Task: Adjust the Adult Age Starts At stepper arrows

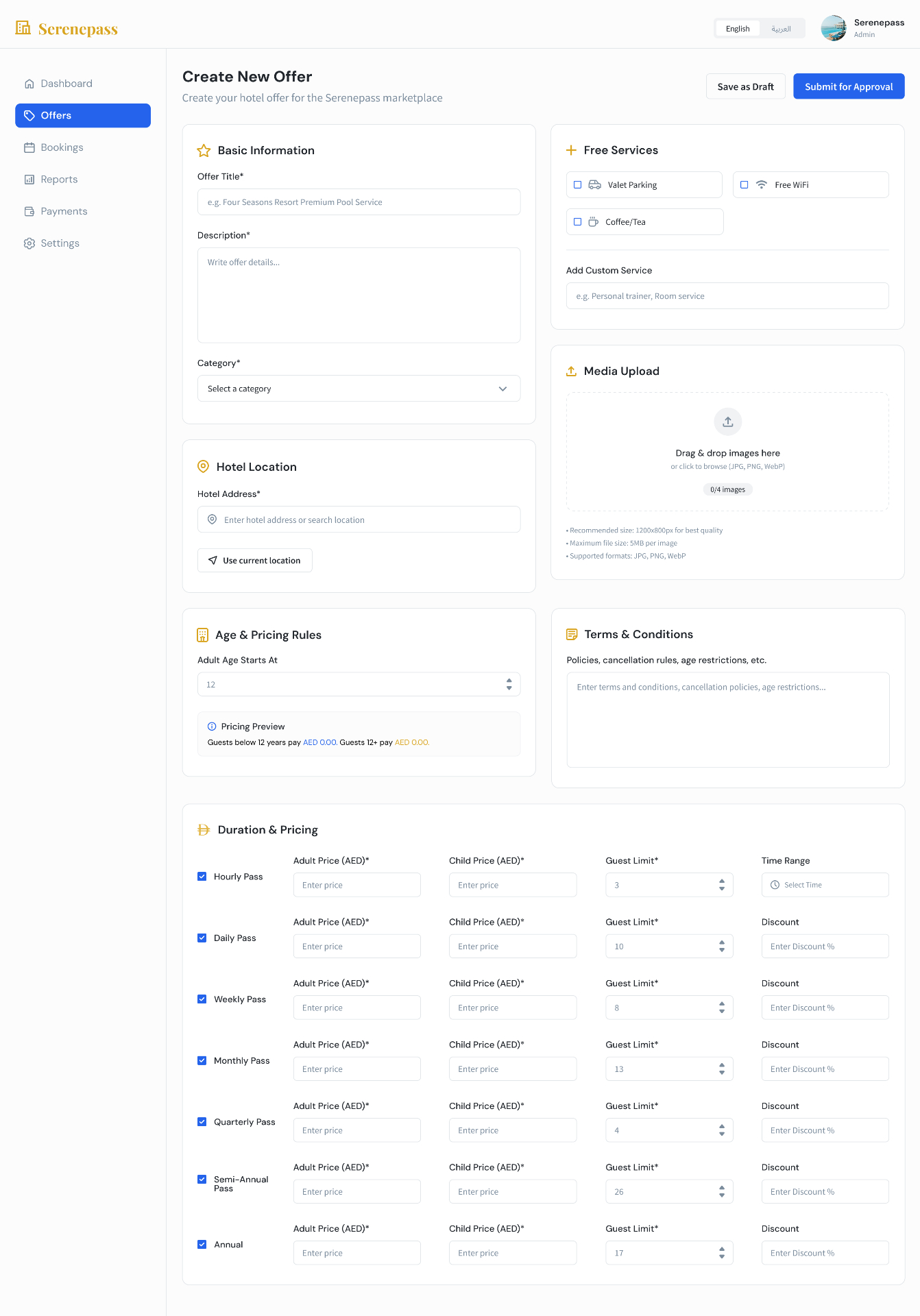Action: [x=509, y=684]
